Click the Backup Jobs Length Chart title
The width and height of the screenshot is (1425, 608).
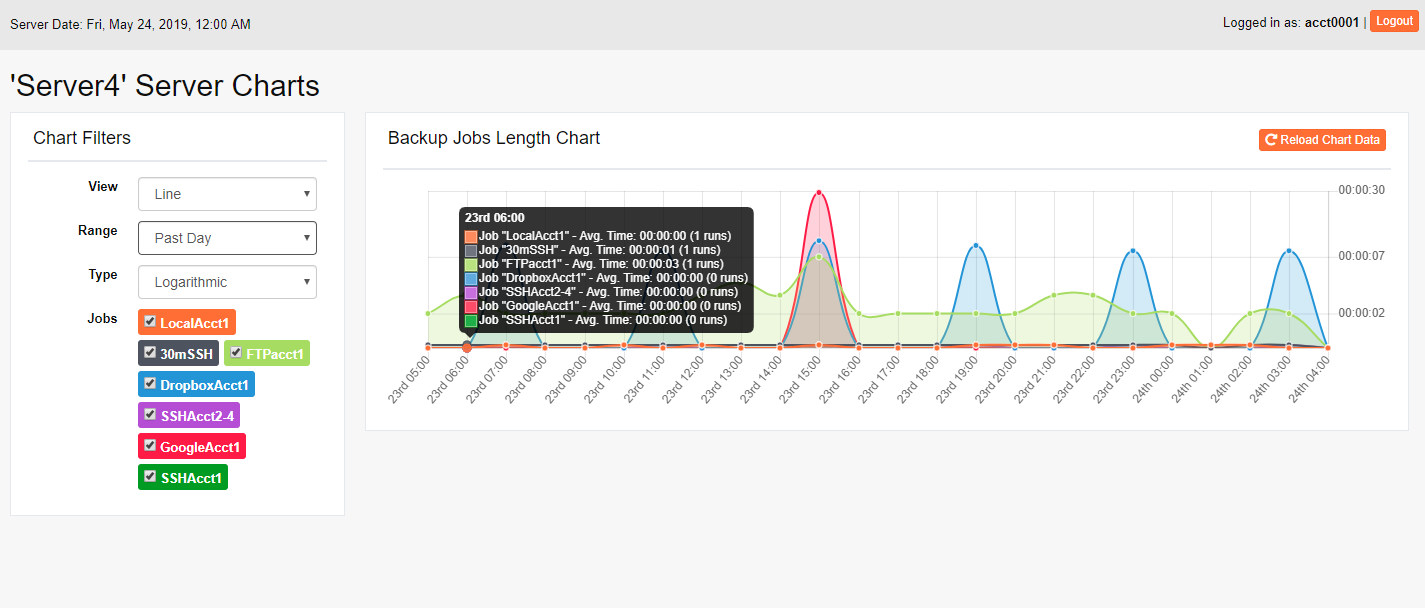click(x=494, y=138)
